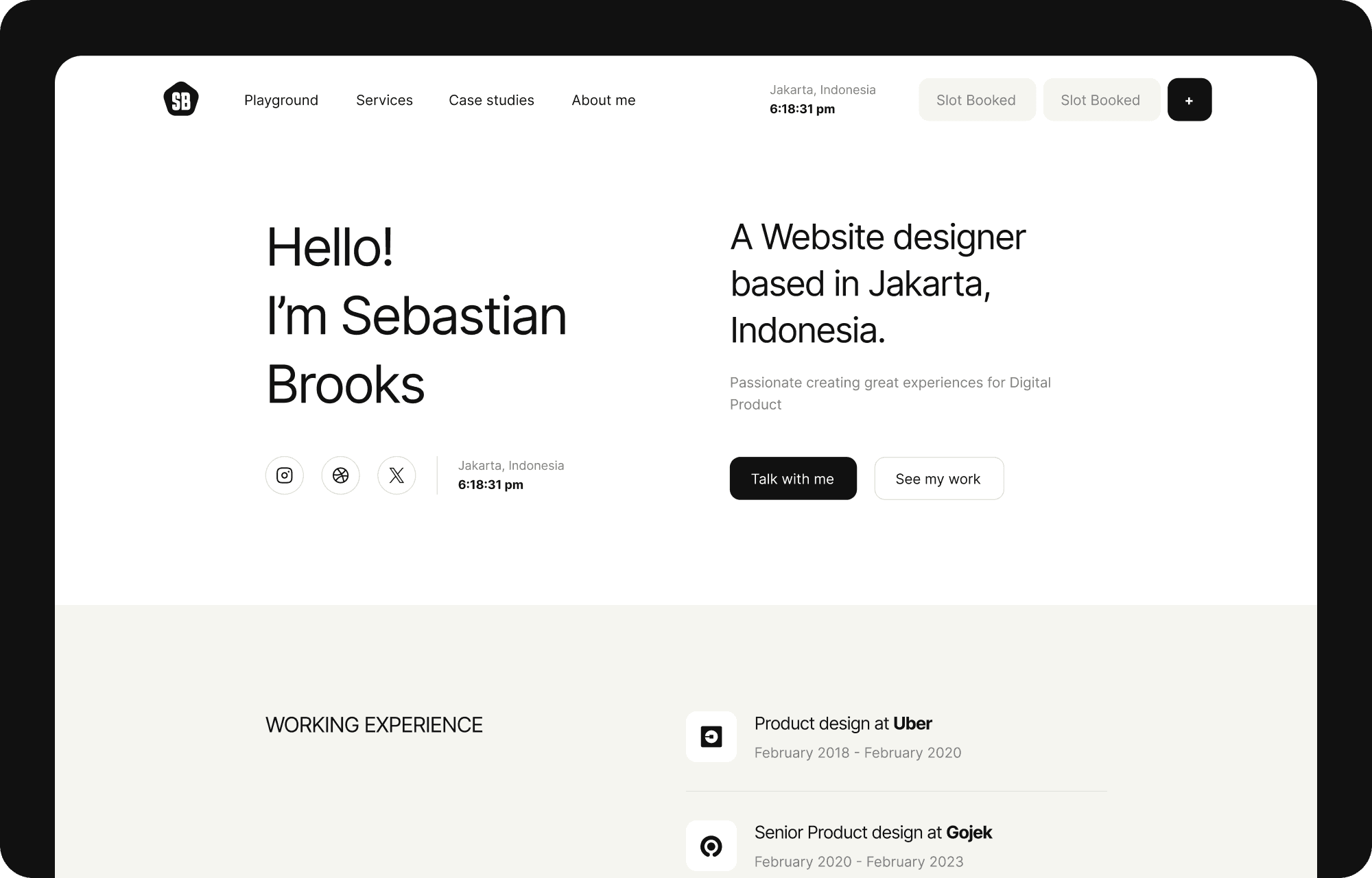
Task: Click the WORKING EXPERIENCE heading
Action: click(374, 724)
